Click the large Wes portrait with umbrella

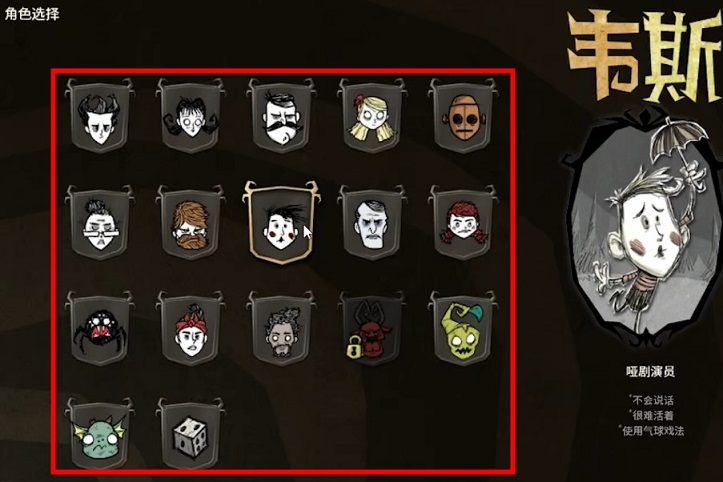[646, 233]
